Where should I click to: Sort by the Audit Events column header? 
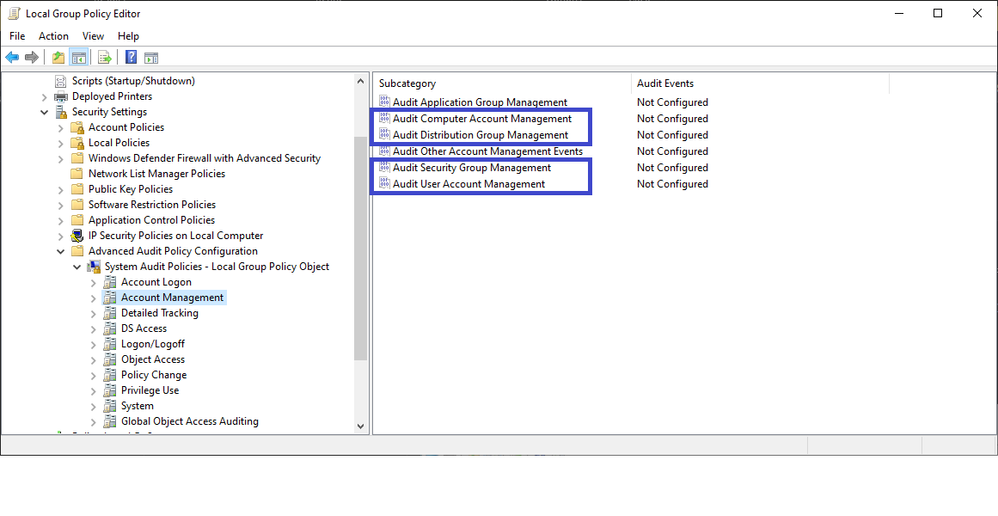760,83
